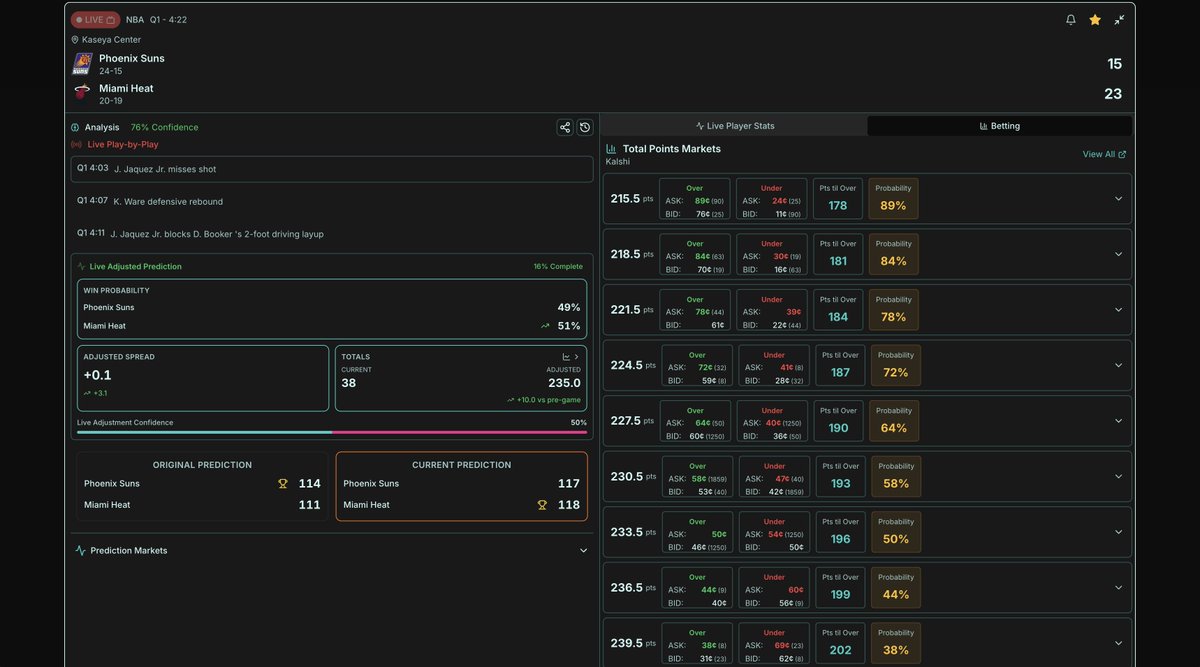Click the Adjusted total 235.0 value
This screenshot has width=1200, height=667.
coord(564,383)
